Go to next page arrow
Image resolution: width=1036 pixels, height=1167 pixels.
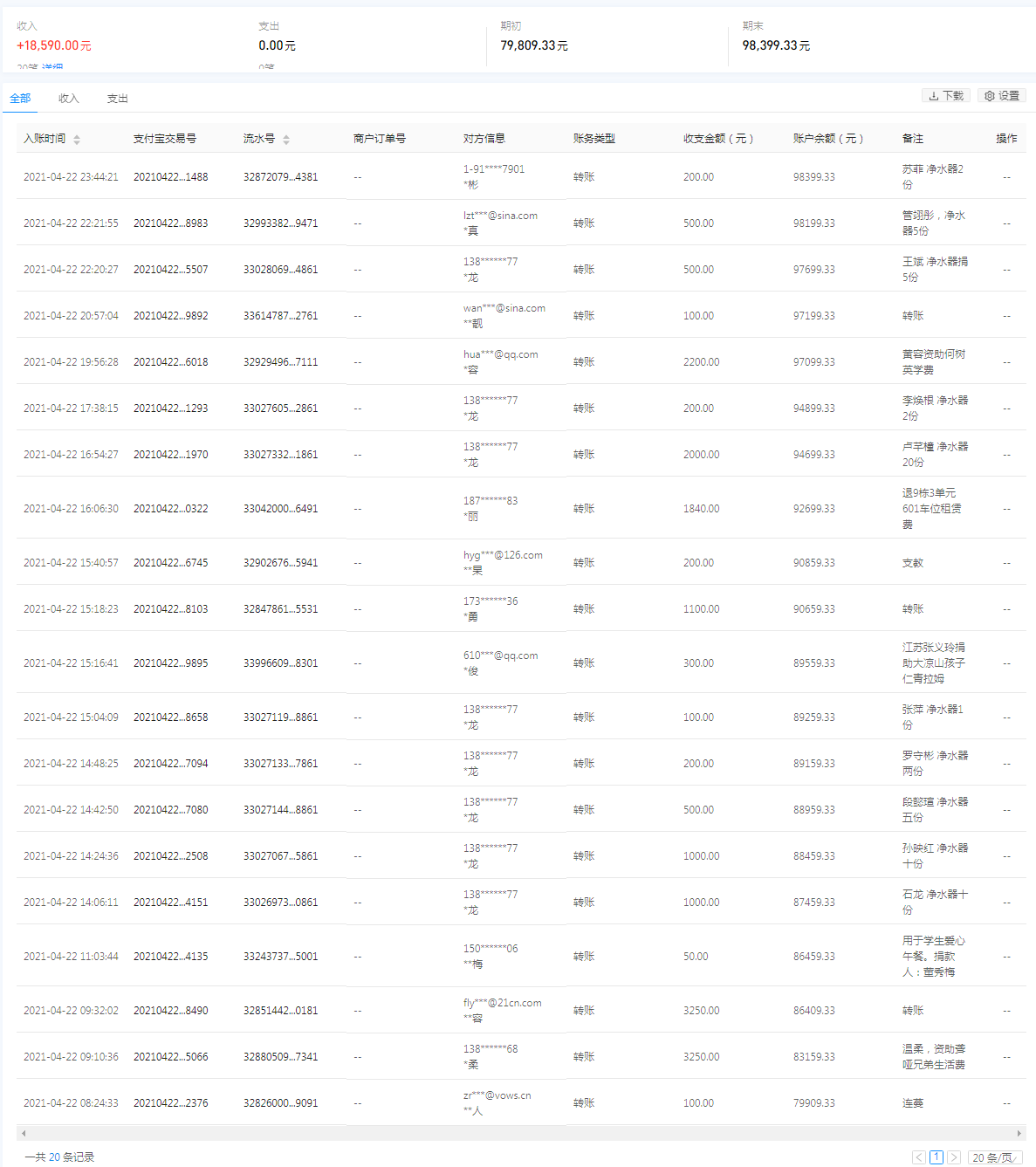[954, 1157]
